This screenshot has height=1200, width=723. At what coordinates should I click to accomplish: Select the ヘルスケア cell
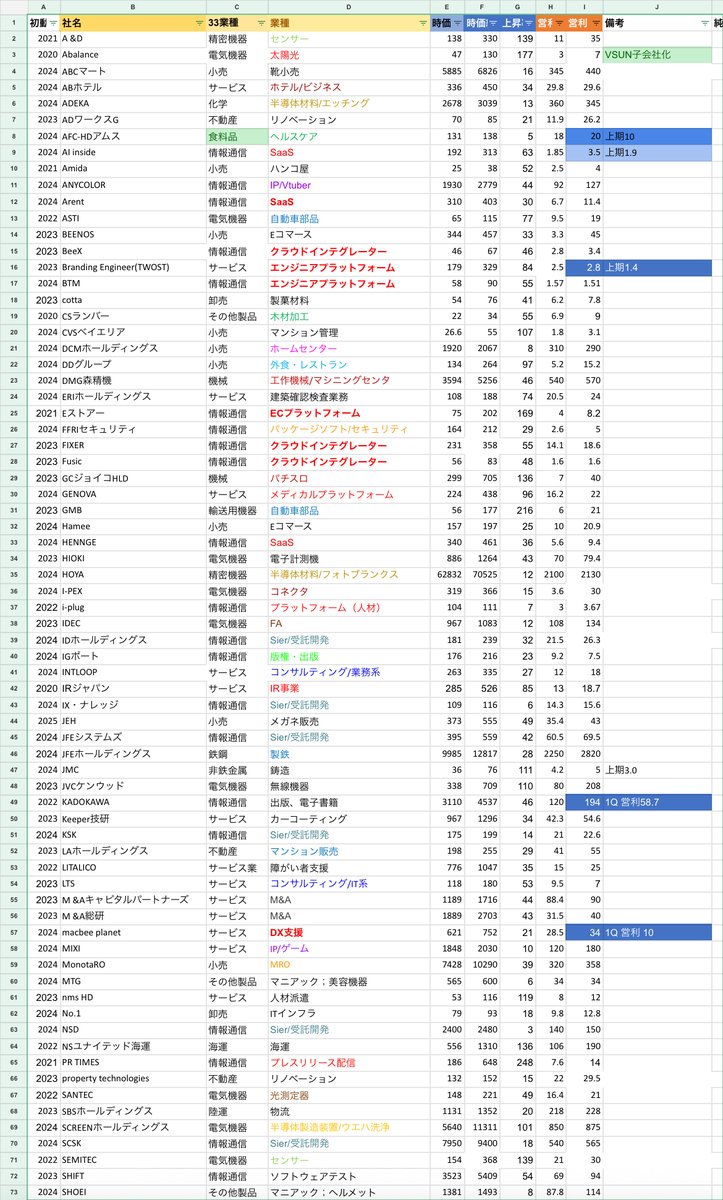coord(349,136)
